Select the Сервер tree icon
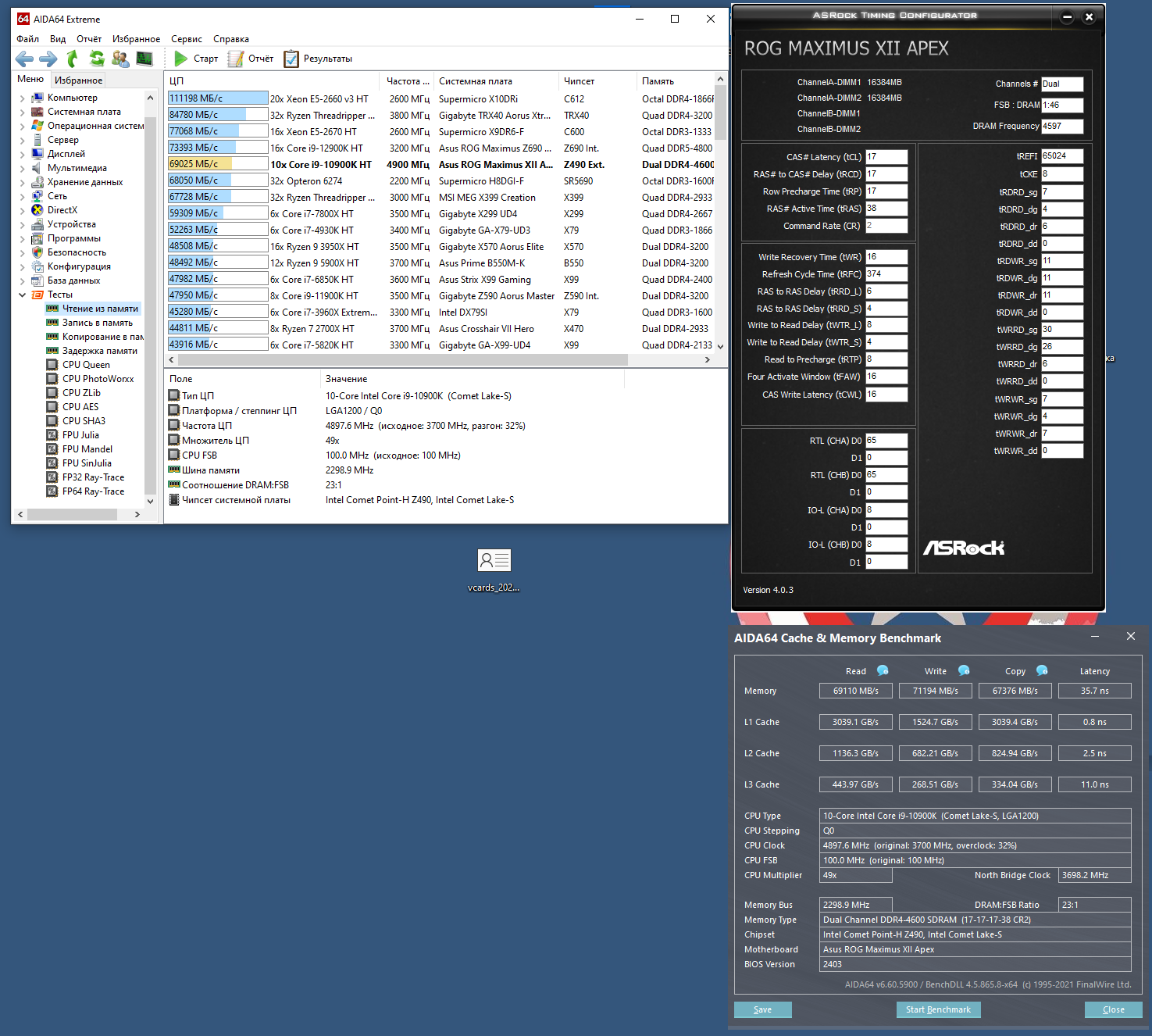Image resolution: width=1152 pixels, height=1036 pixels. click(37, 140)
